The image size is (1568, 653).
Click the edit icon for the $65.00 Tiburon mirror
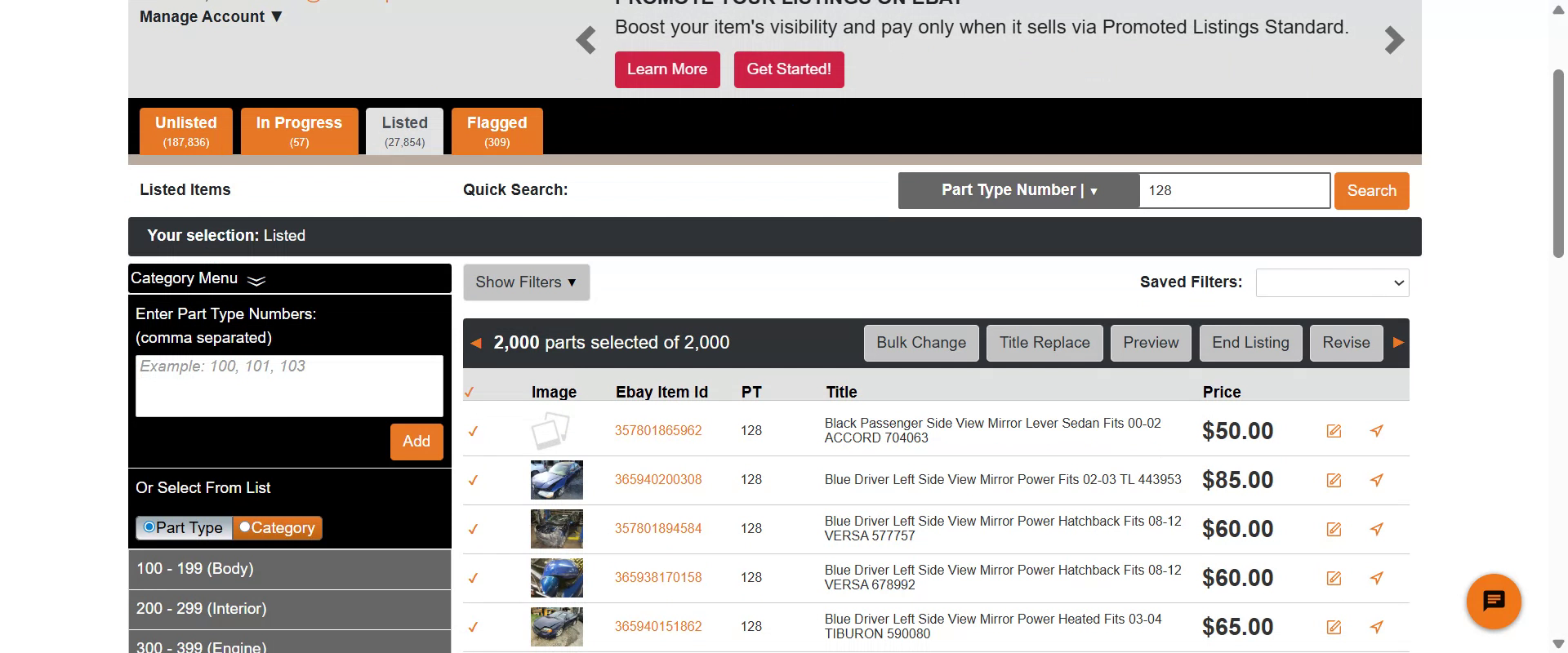click(1334, 627)
